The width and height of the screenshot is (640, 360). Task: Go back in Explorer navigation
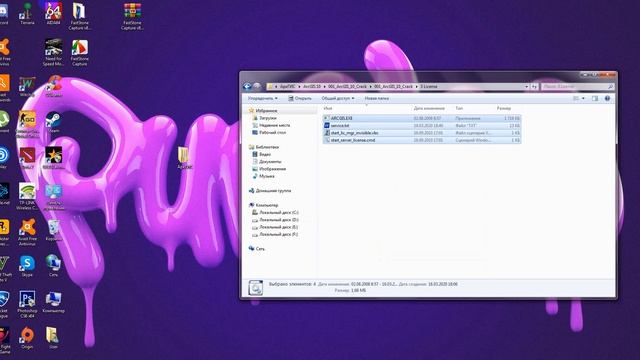point(247,86)
